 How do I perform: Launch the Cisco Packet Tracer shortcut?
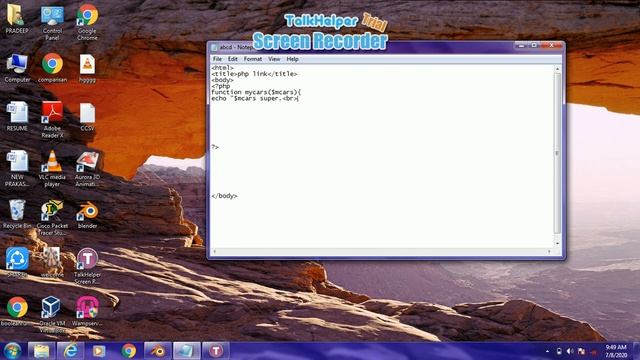click(52, 218)
